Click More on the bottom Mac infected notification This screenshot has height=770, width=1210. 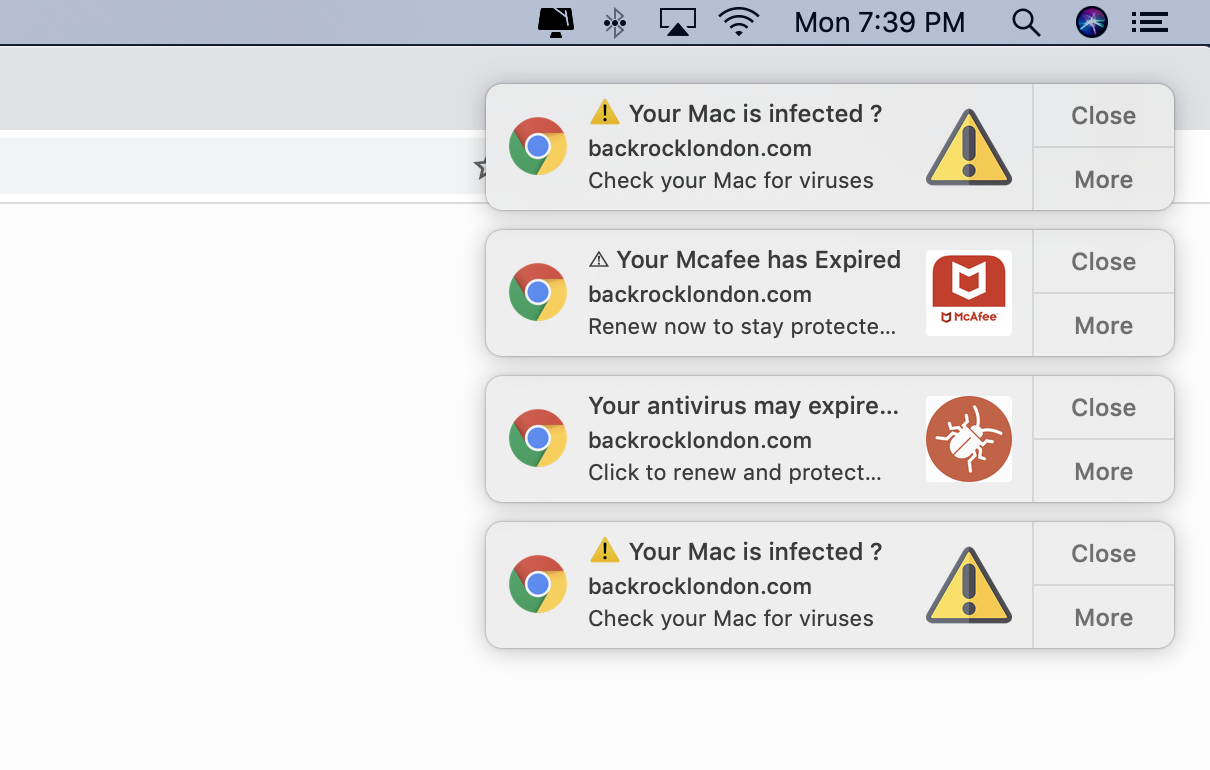tap(1103, 617)
